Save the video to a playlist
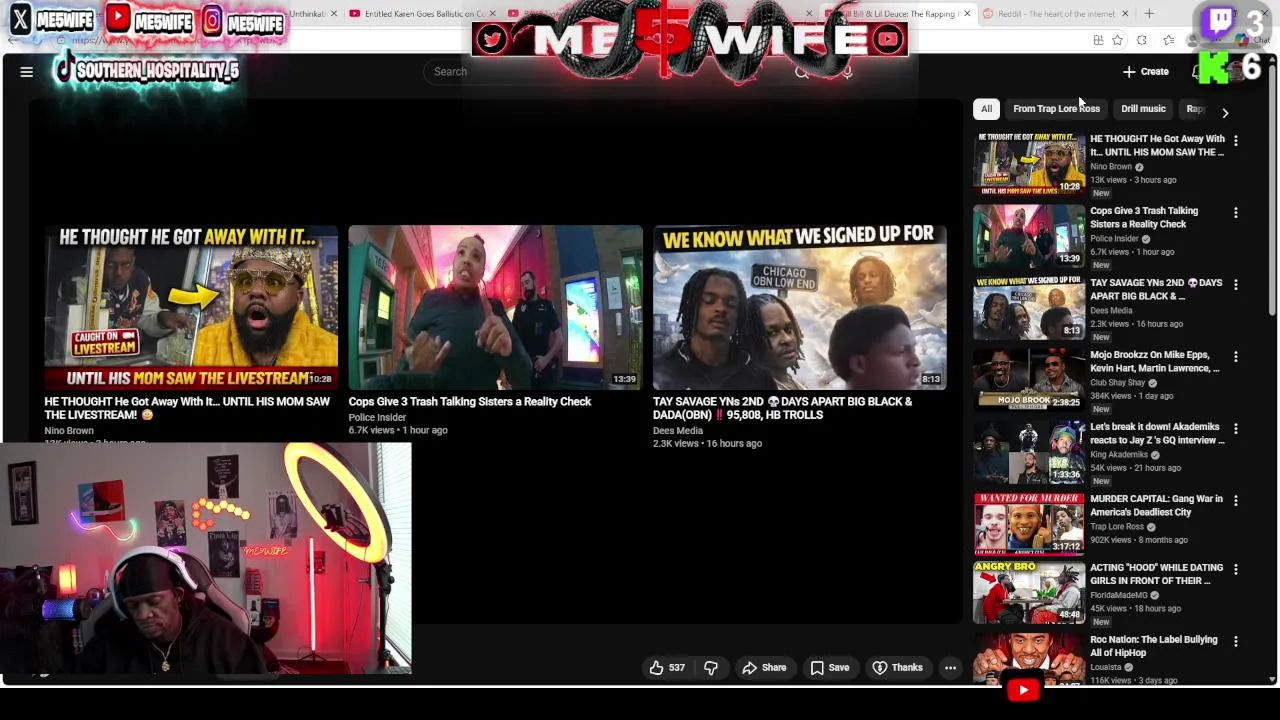Screen dimensions: 1280x720 coord(829,668)
